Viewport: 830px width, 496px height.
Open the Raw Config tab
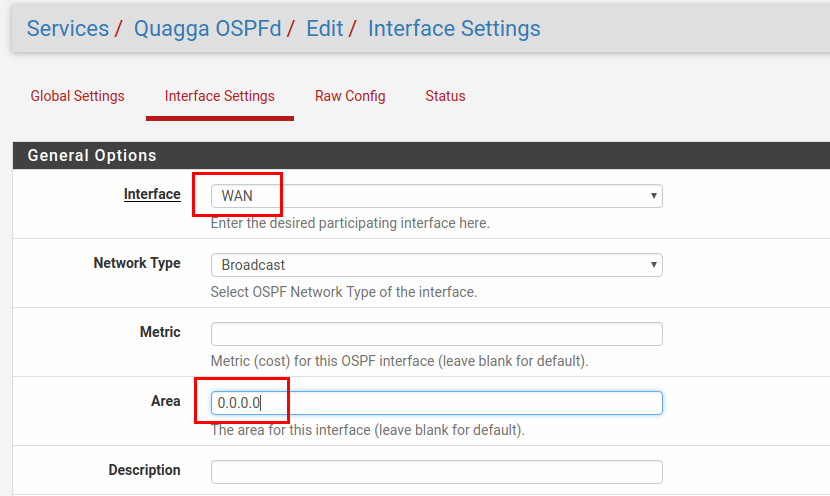(x=350, y=96)
